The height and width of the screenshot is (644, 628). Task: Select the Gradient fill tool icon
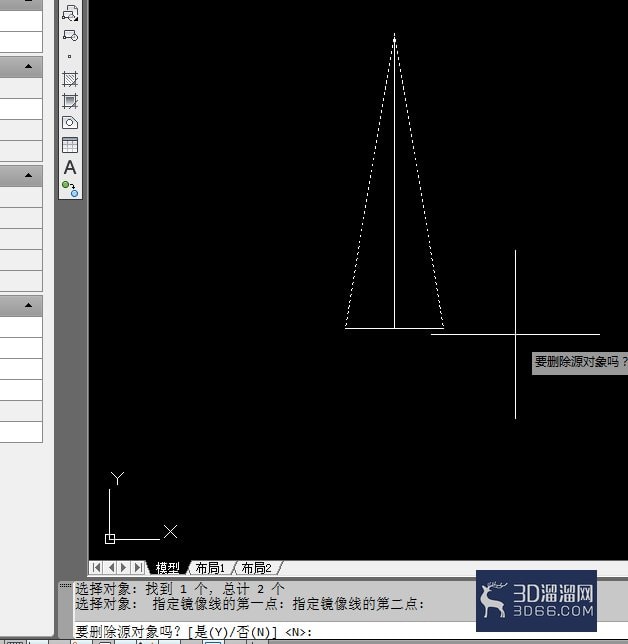(70, 101)
